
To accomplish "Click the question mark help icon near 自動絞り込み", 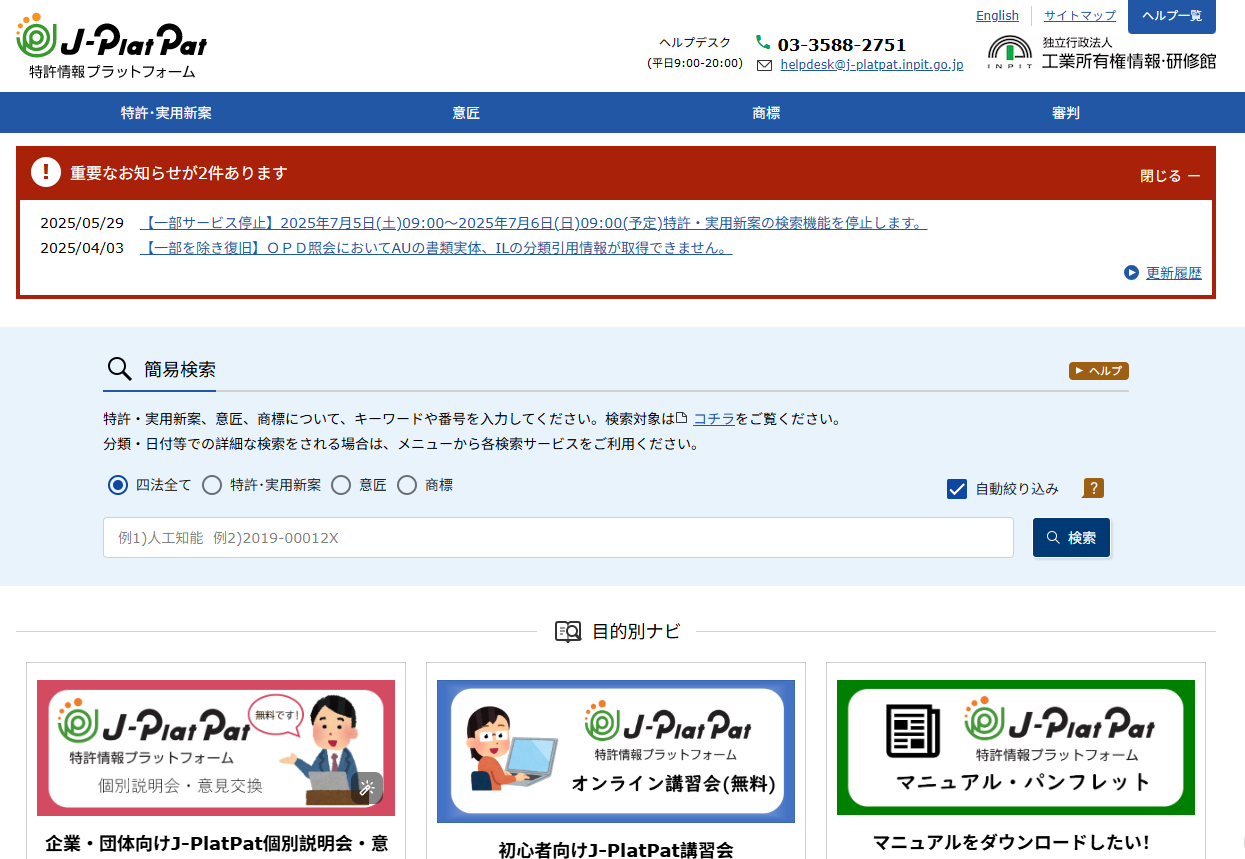I will (x=1093, y=488).
